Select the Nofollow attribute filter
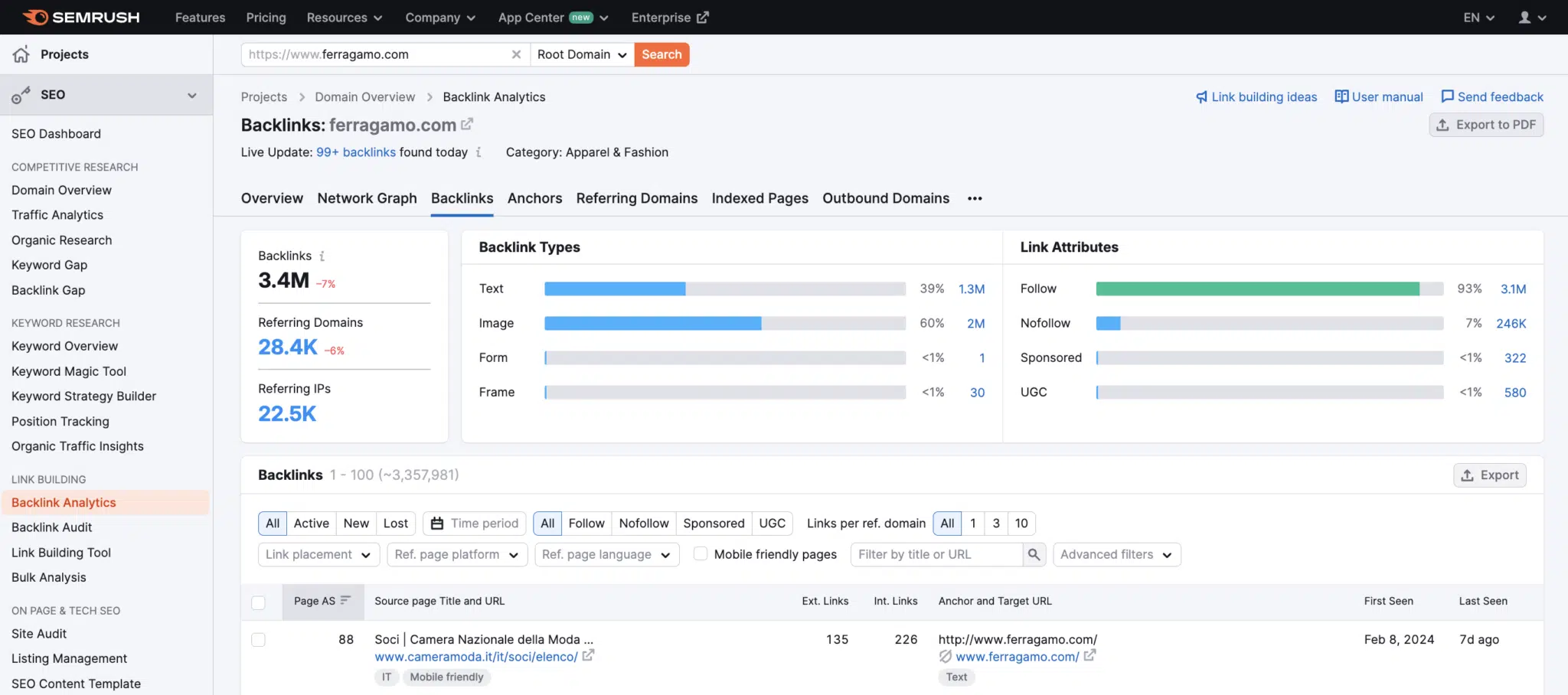This screenshot has height=695, width=1568. [x=644, y=524]
